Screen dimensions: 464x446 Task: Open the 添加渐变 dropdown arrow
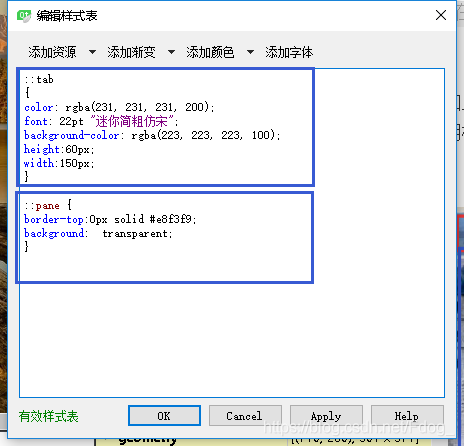pos(171,52)
